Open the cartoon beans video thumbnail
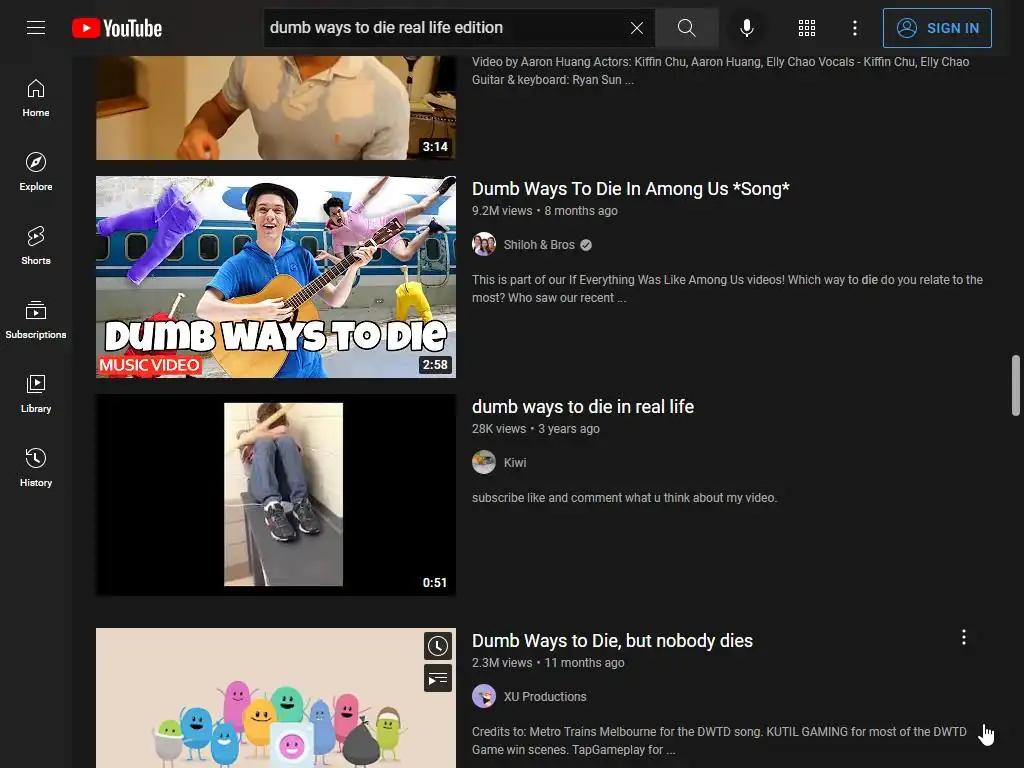Screen dimensions: 1024x768 pyautogui.click(x=276, y=698)
